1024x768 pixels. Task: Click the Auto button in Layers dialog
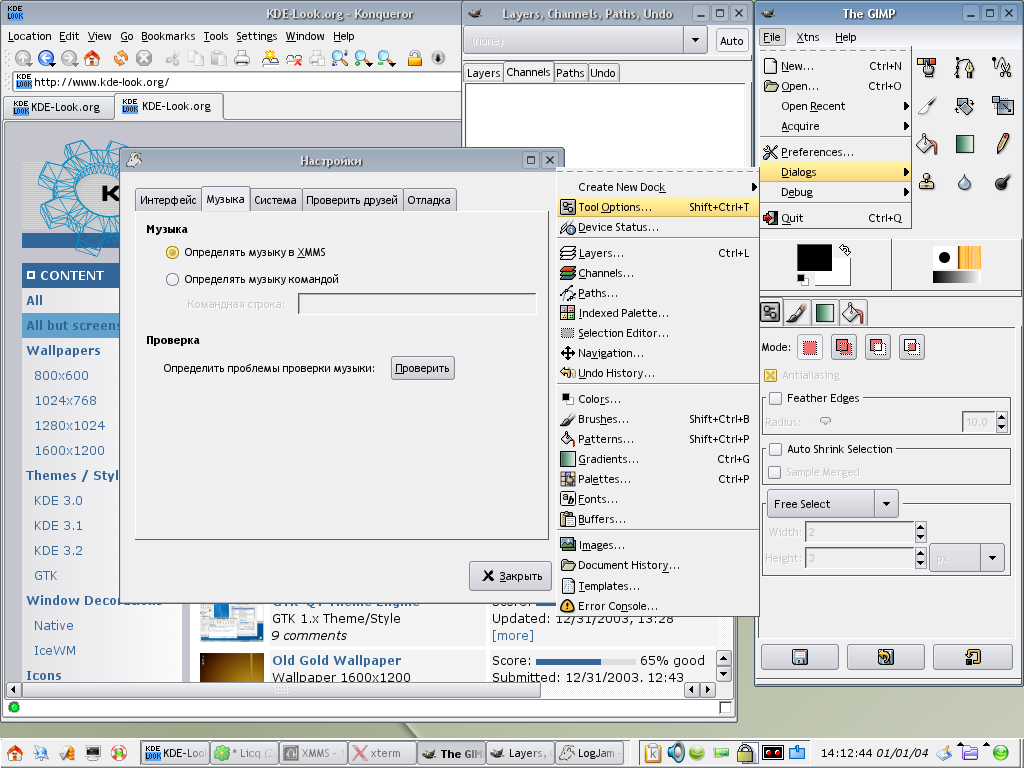[x=731, y=40]
